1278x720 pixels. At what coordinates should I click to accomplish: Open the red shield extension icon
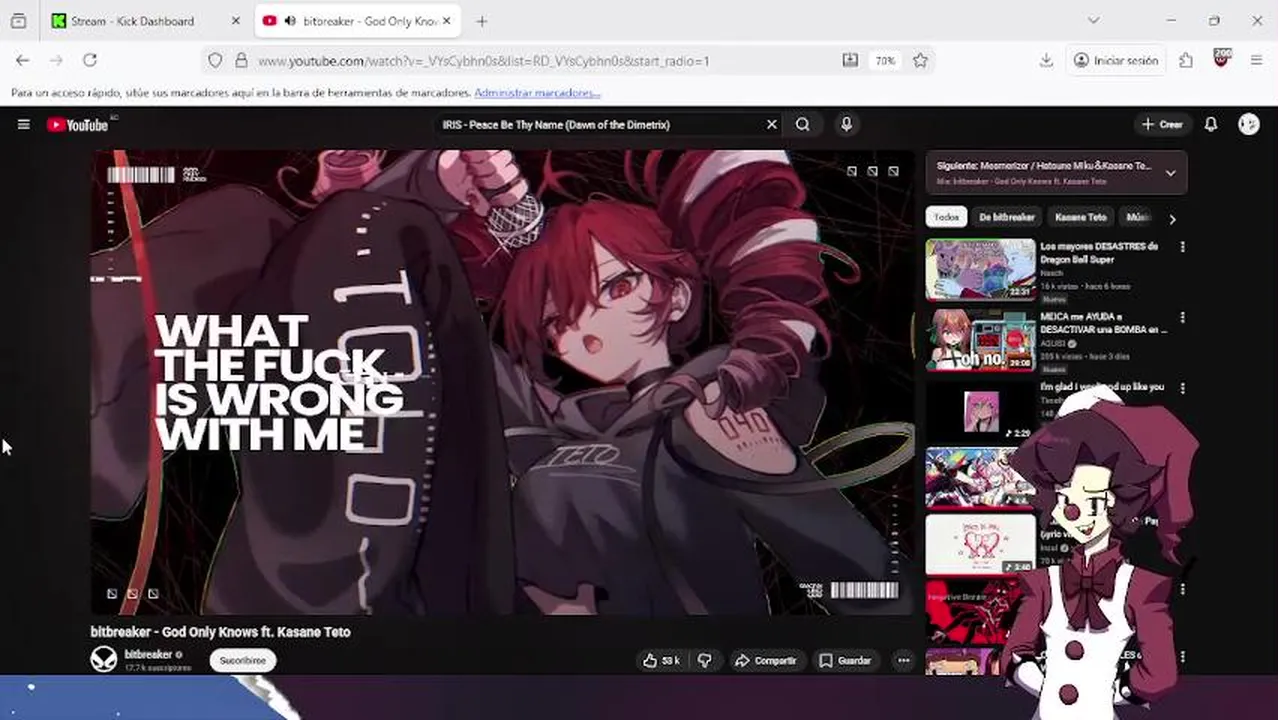1221,59
